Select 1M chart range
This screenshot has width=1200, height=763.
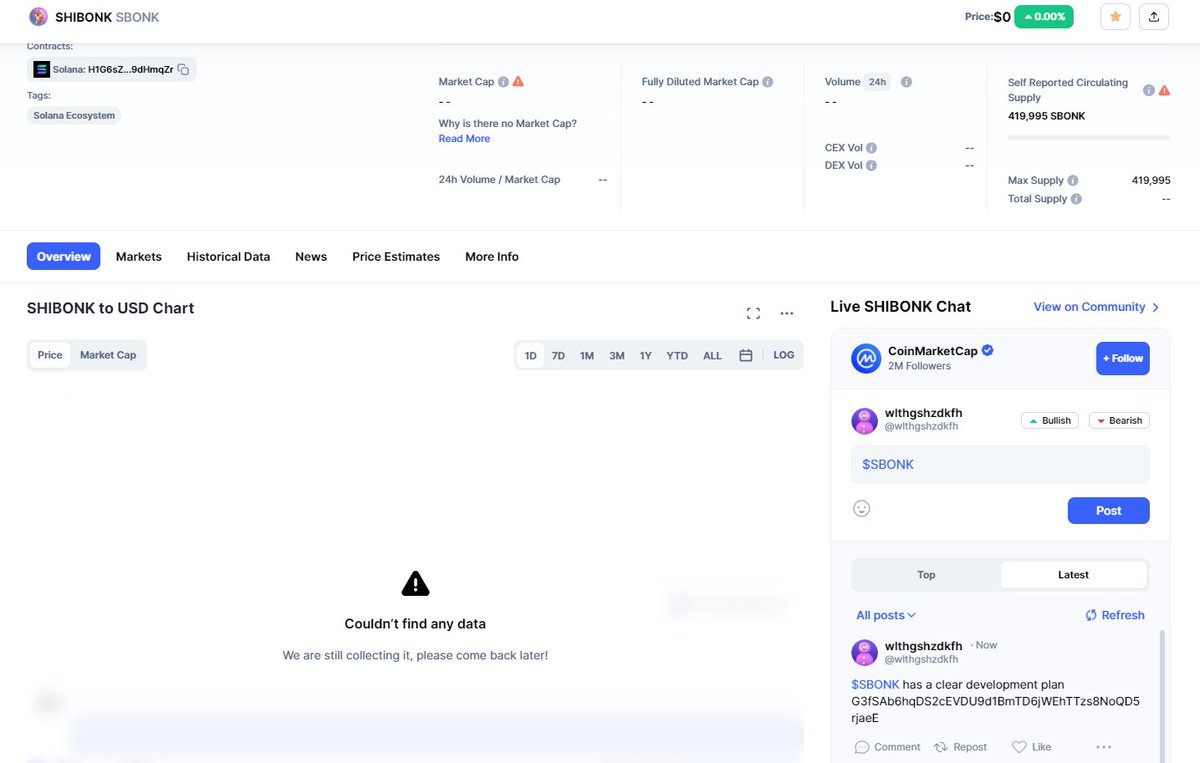[x=587, y=355]
